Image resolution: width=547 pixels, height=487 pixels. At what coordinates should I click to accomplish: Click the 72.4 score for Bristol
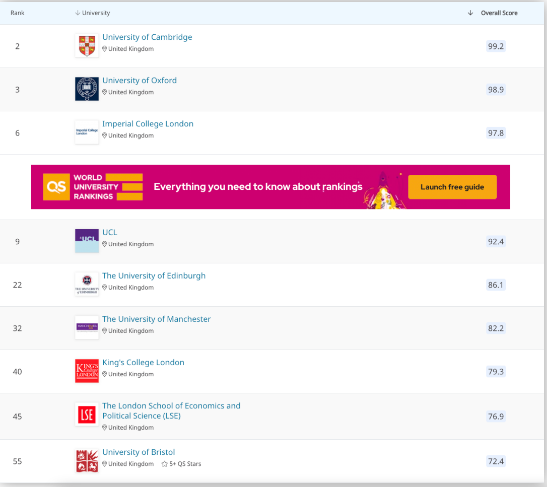coord(496,461)
